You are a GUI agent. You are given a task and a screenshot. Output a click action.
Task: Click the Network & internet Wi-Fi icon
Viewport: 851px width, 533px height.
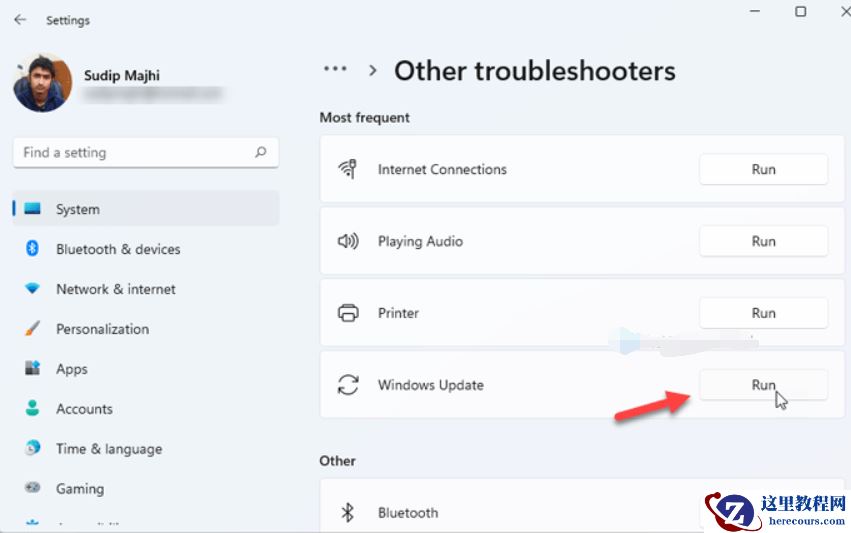(32, 289)
